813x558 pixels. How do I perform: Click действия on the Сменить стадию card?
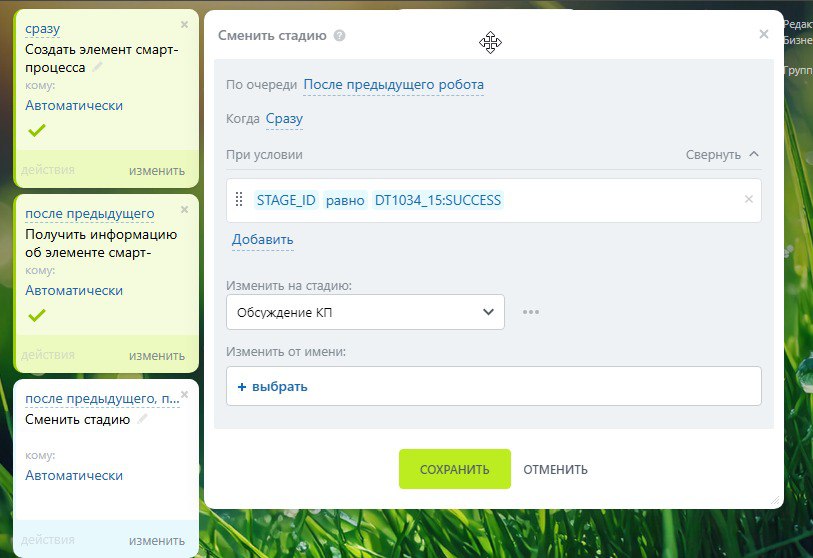coord(48,540)
